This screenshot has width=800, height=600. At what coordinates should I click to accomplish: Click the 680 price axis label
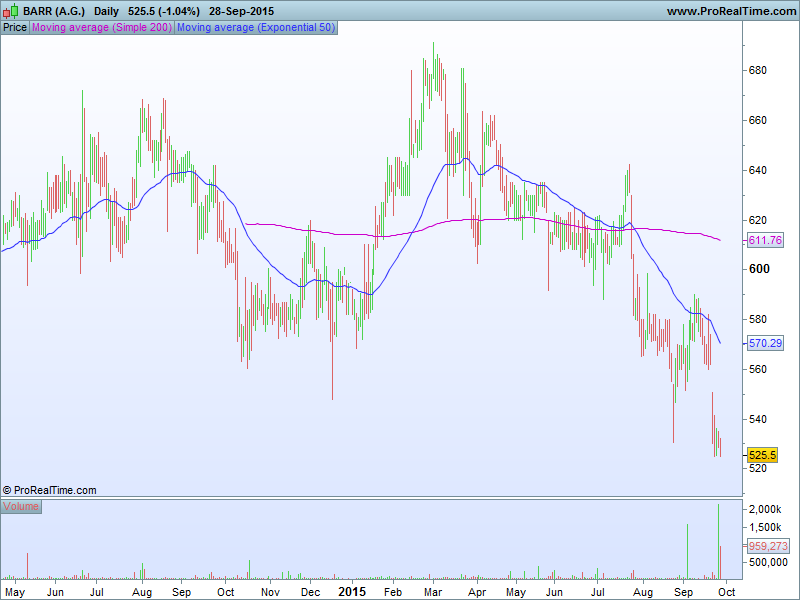[x=758, y=71]
